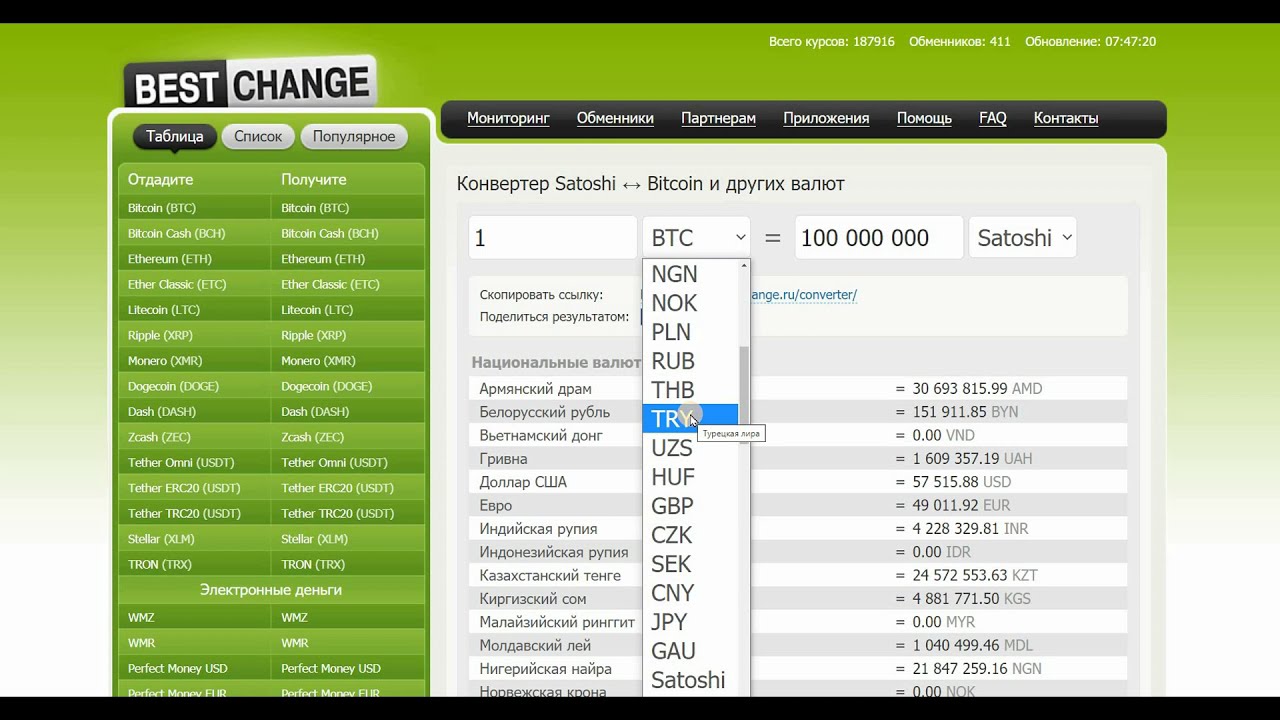The height and width of the screenshot is (720, 1280).
Task: Choose Satoshi in the open currency list
Action: 690,680
